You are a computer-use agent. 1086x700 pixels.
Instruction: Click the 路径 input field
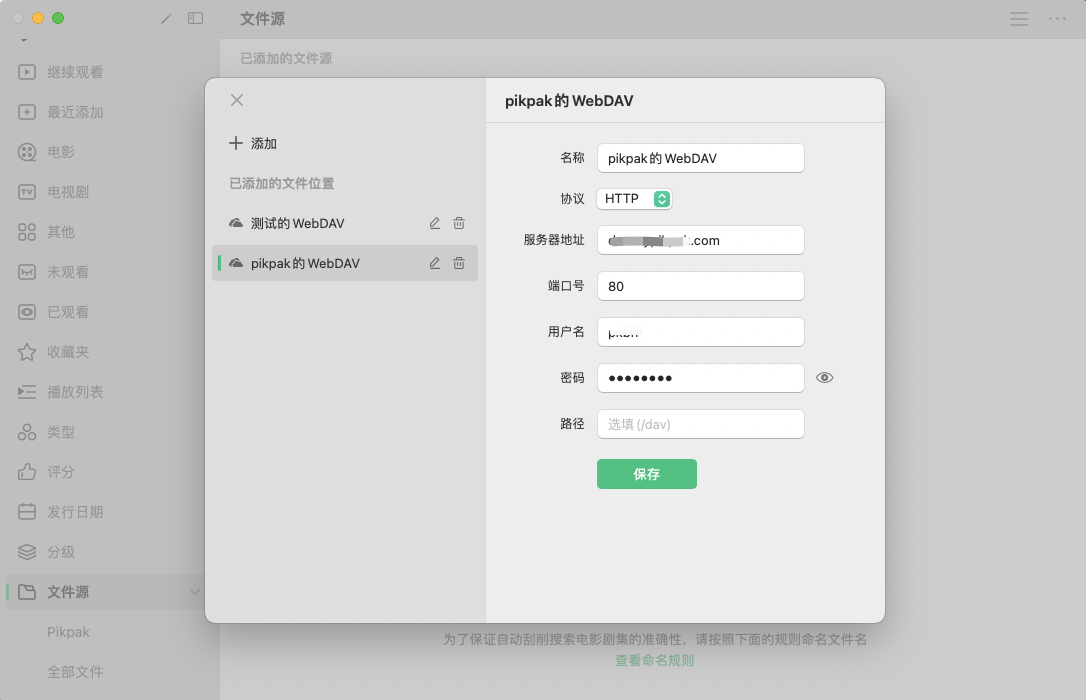(x=700, y=424)
